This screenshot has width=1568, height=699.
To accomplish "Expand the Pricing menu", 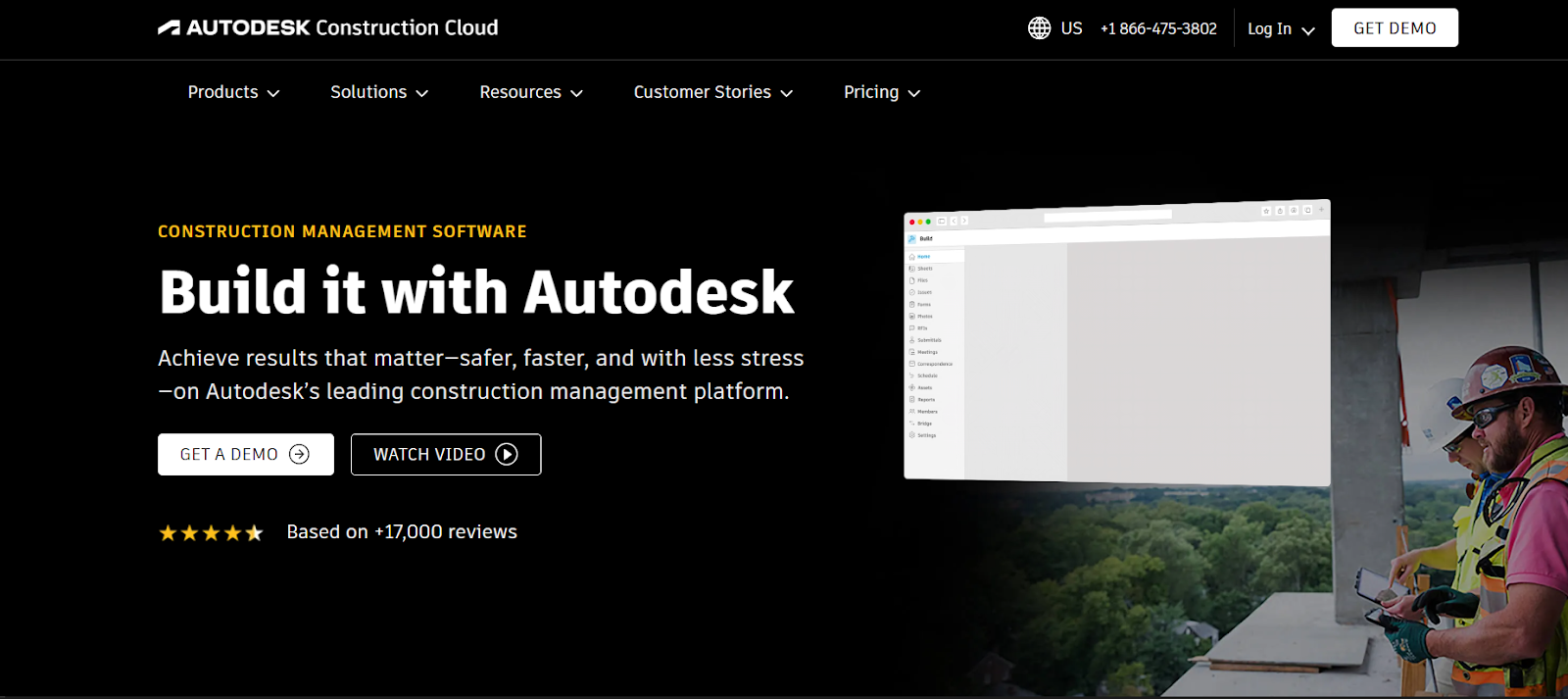I will click(882, 92).
